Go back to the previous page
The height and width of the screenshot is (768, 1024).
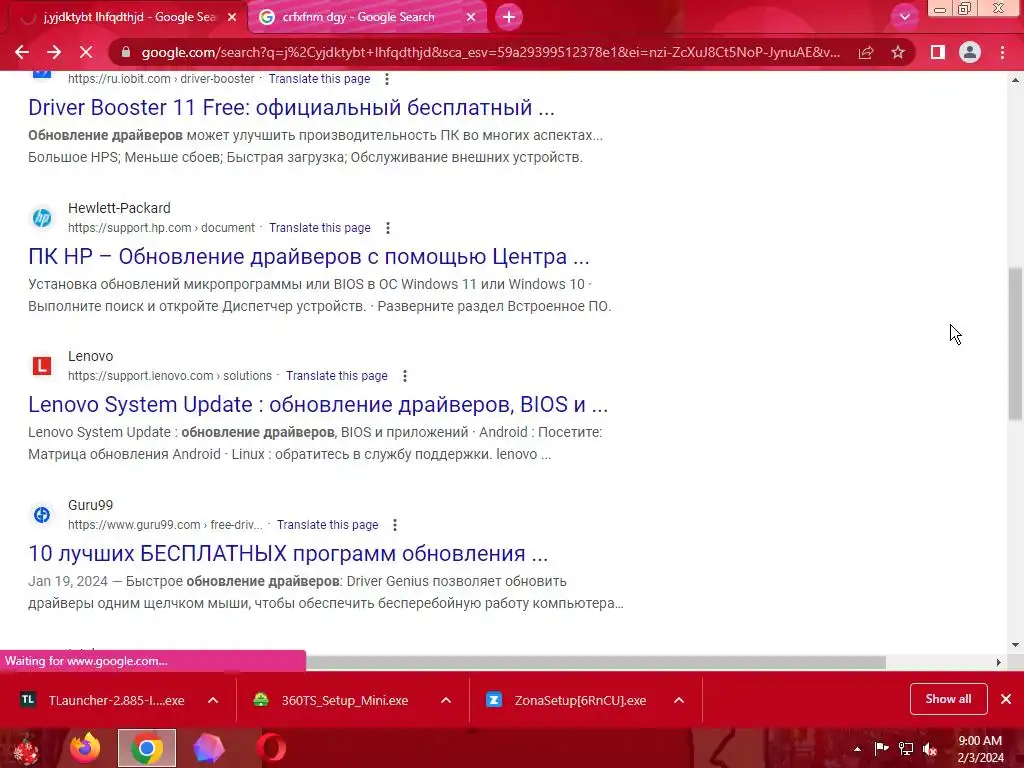click(x=22, y=52)
